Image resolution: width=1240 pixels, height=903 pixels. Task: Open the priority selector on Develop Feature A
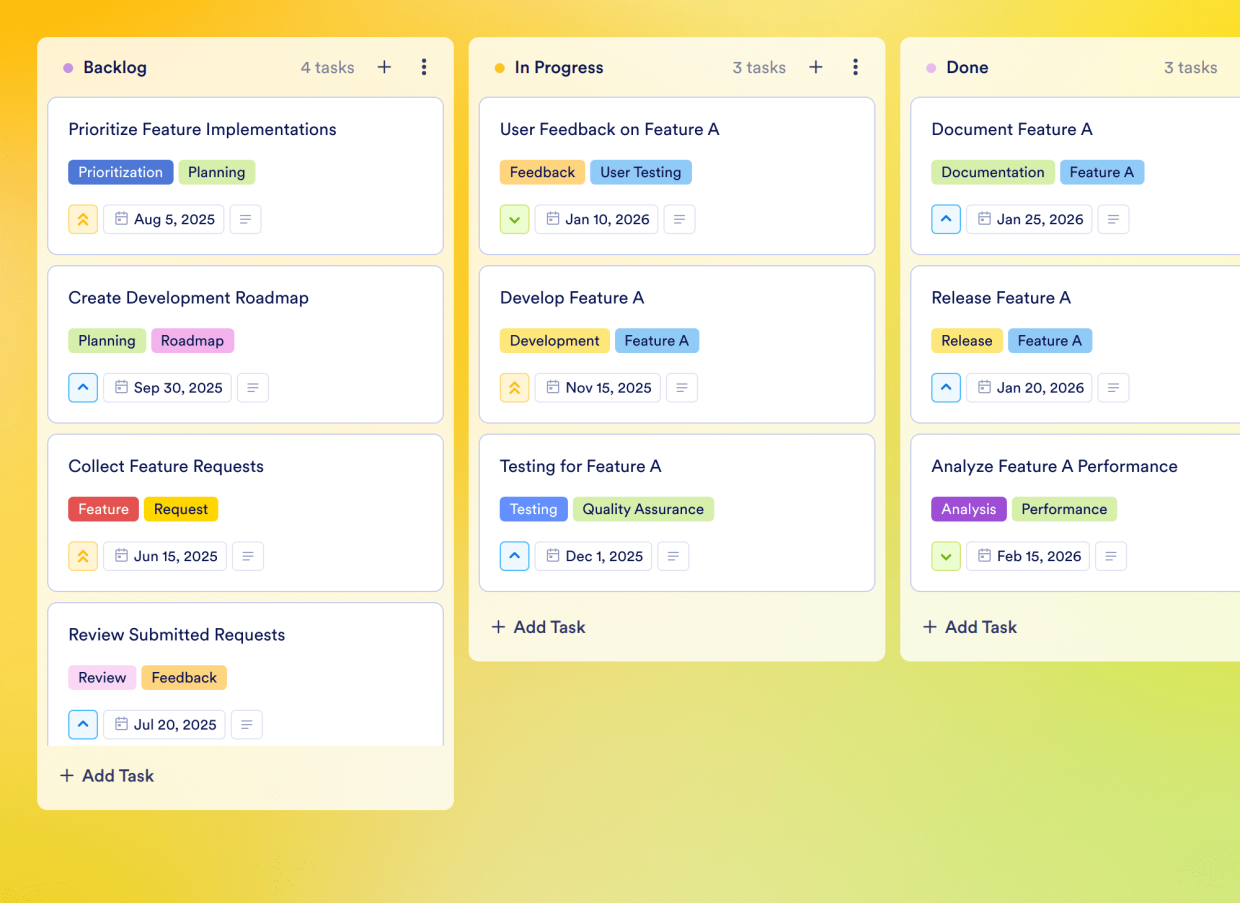click(514, 387)
